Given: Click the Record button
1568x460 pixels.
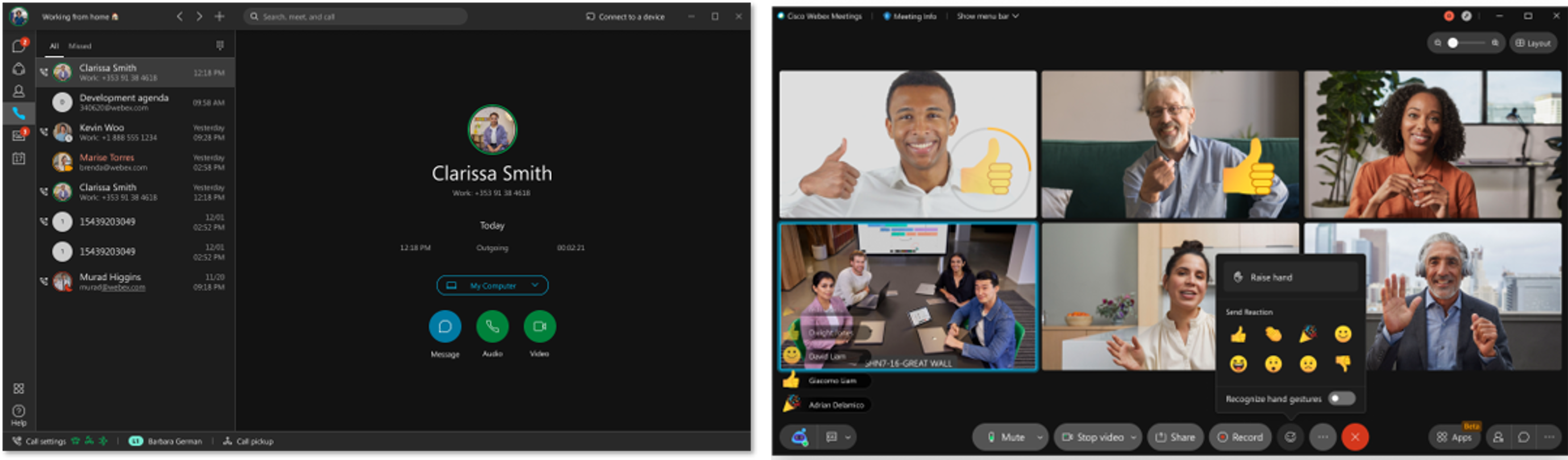Looking at the screenshot, I should 1240,437.
